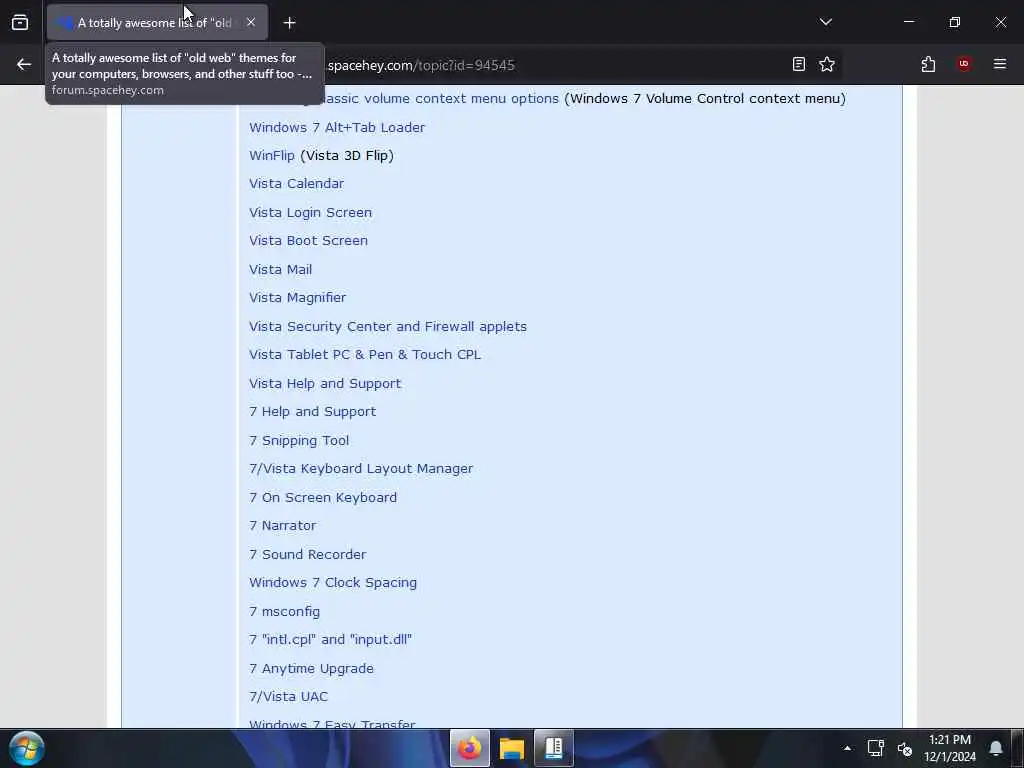Screen dimensions: 1024x768
Task: Open Windows 7 Alt+Tab Loader link
Action: point(337,127)
